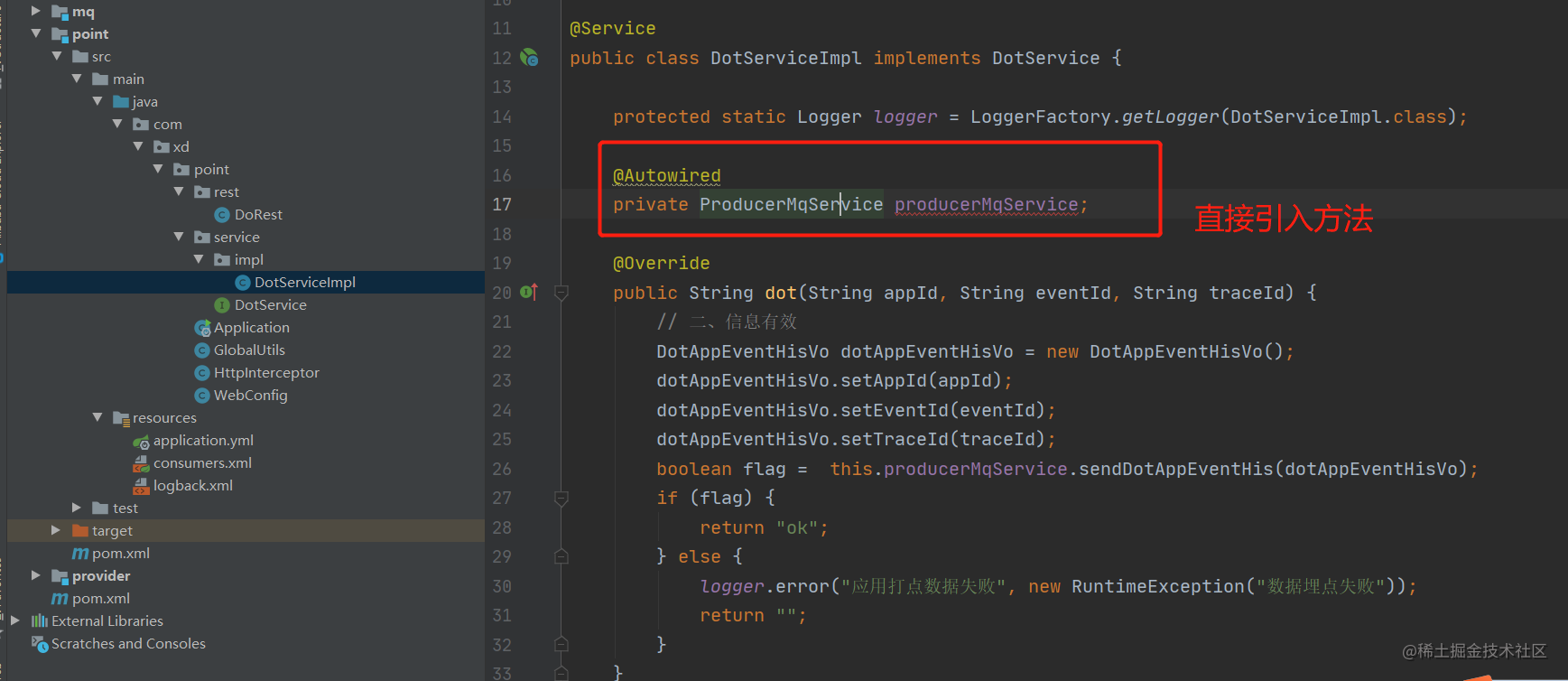1568x681 pixels.
Task: Collapse the service package arrow
Action: coord(179,237)
